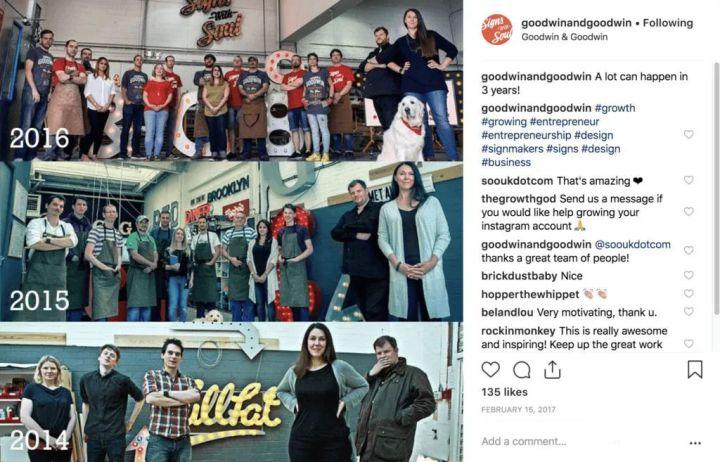Click the comments scrollbar

[x=716, y=188]
